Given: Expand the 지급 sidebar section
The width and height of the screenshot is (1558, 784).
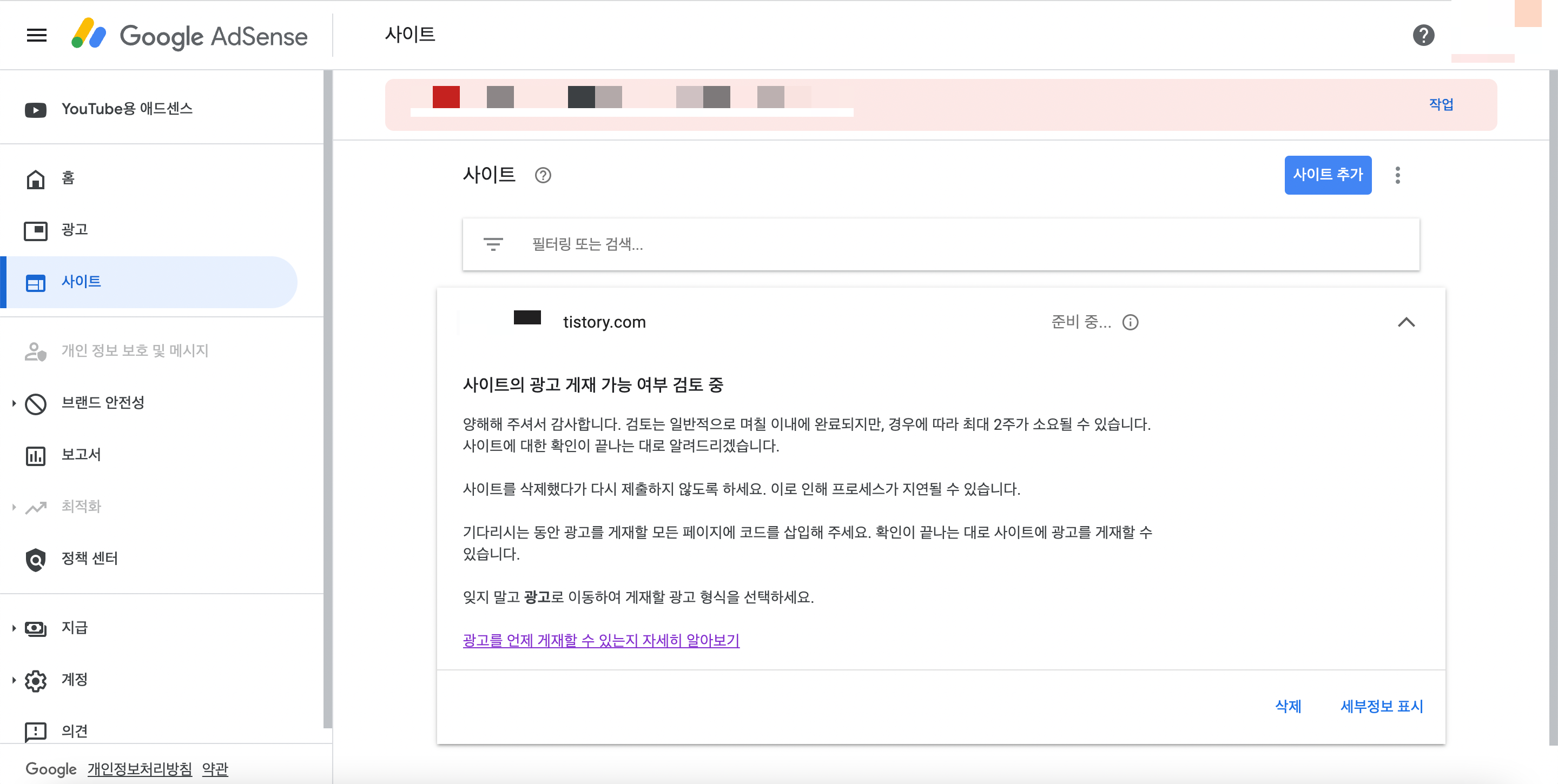Looking at the screenshot, I should pos(14,628).
